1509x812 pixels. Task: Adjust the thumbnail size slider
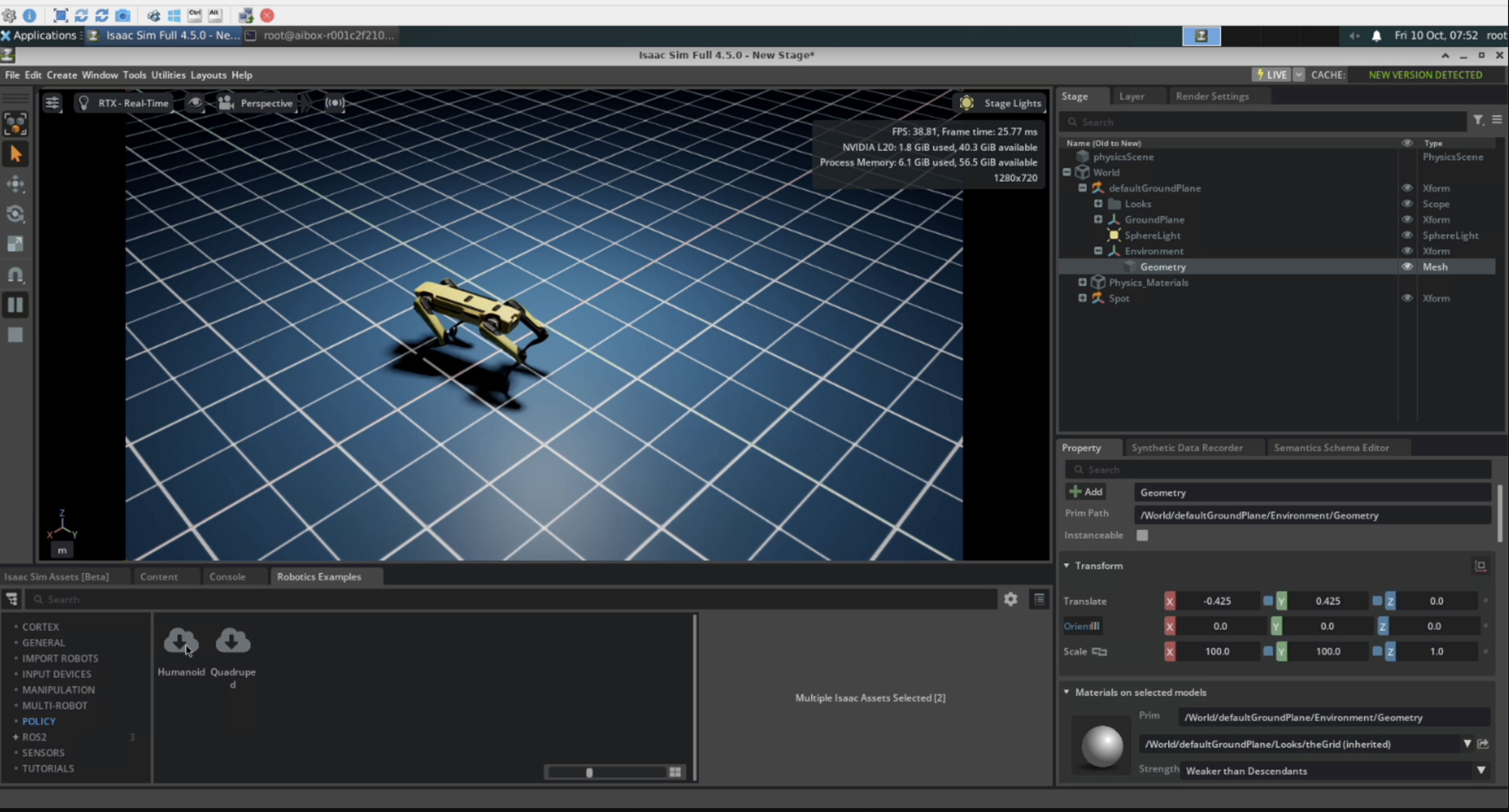pyautogui.click(x=589, y=773)
